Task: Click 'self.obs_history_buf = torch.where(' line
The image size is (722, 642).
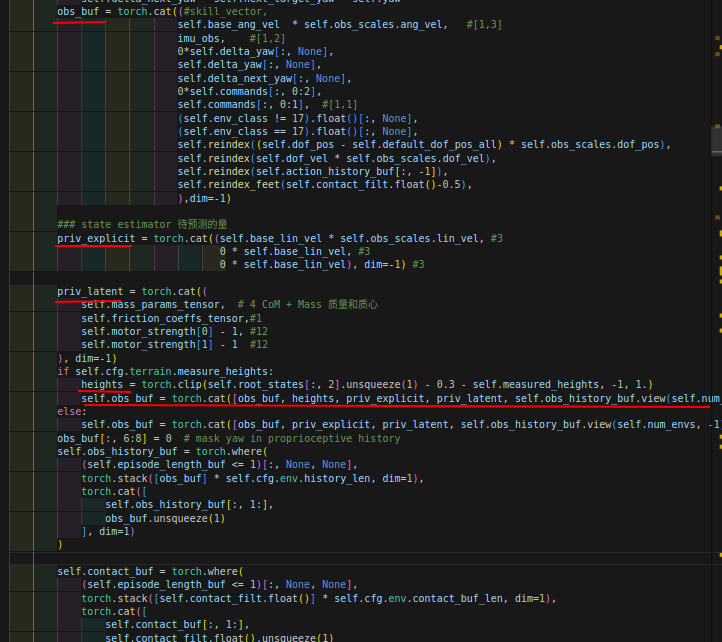Action: click(x=162, y=452)
